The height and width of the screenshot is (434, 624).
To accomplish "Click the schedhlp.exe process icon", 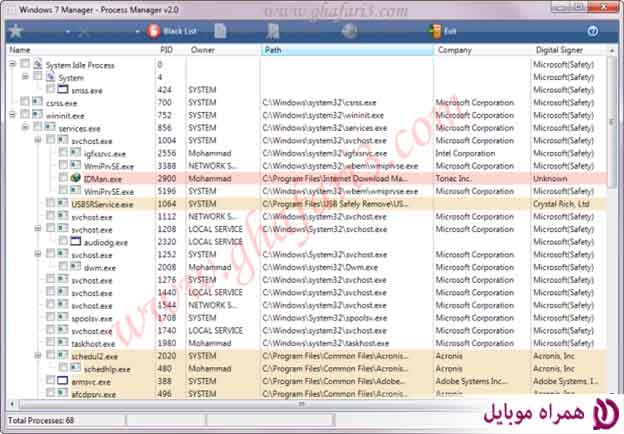I will 76,367.
